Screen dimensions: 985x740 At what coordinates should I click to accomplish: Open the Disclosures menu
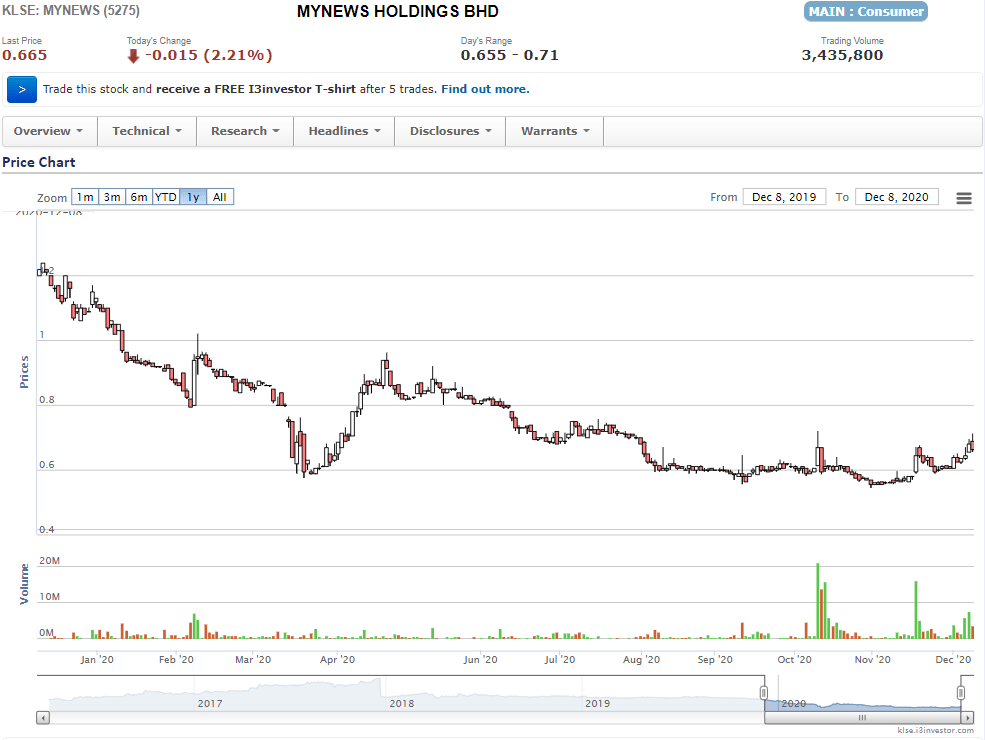point(451,131)
